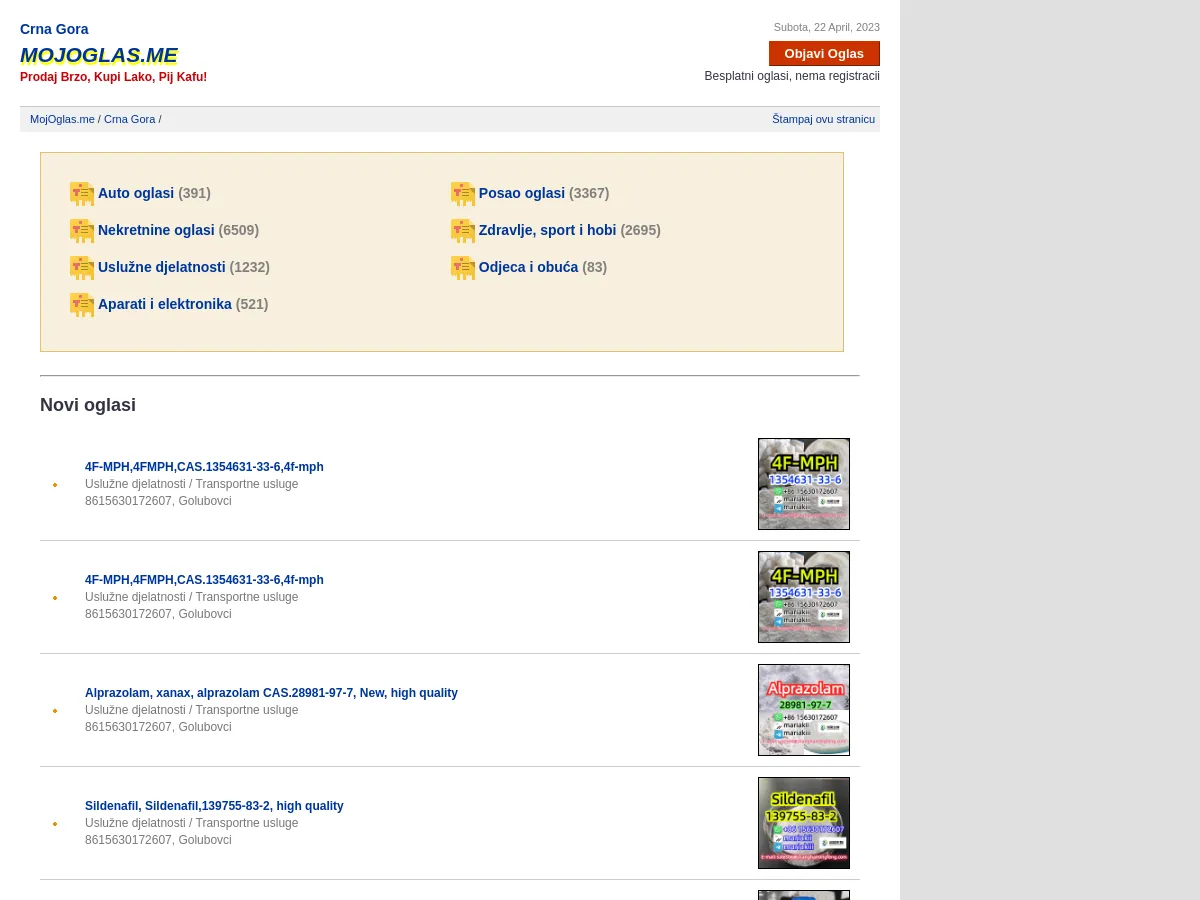Click the icon beside Auto oglasi
1200x900 pixels.
click(82, 193)
